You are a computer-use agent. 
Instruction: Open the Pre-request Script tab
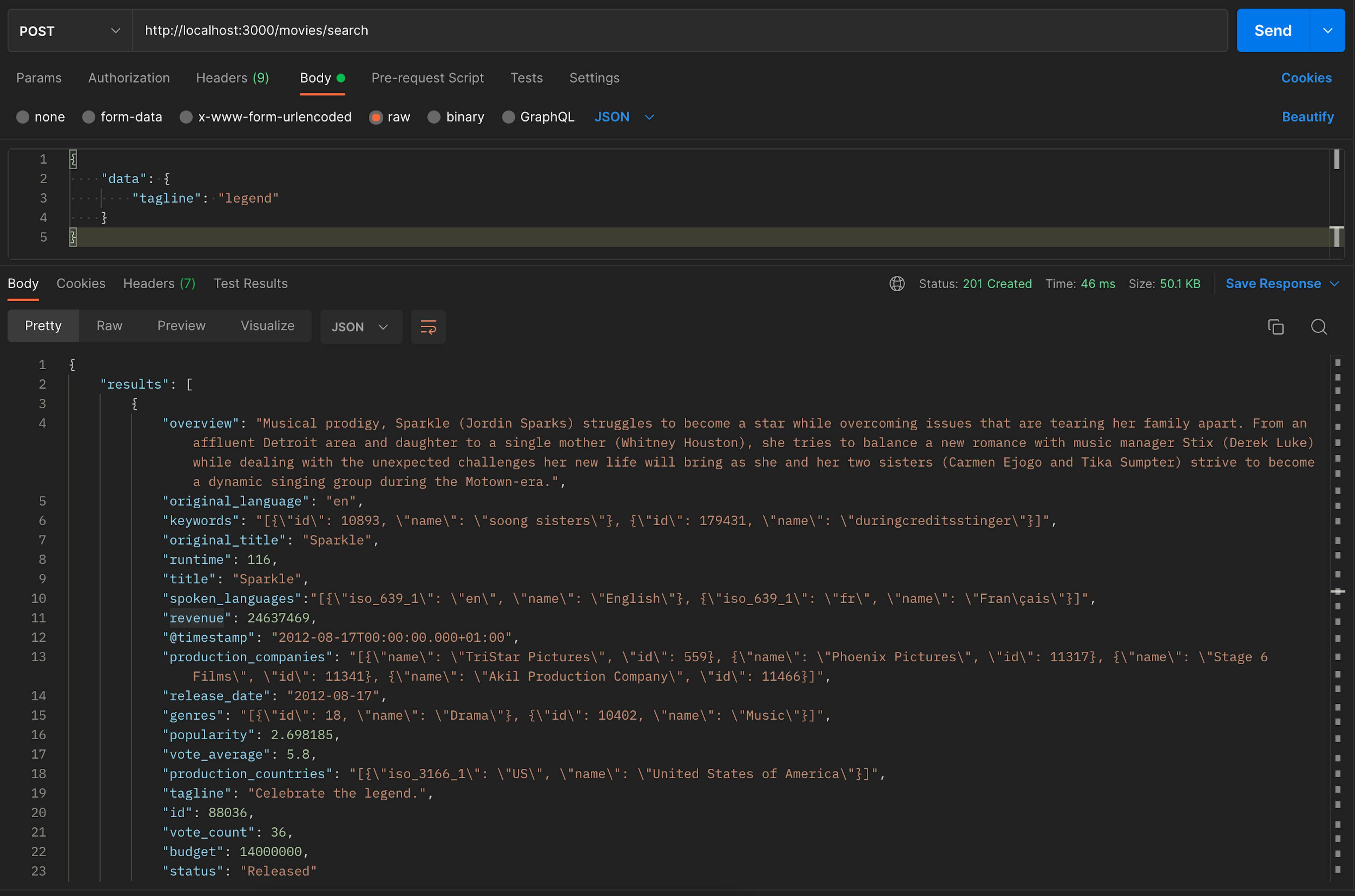427,78
